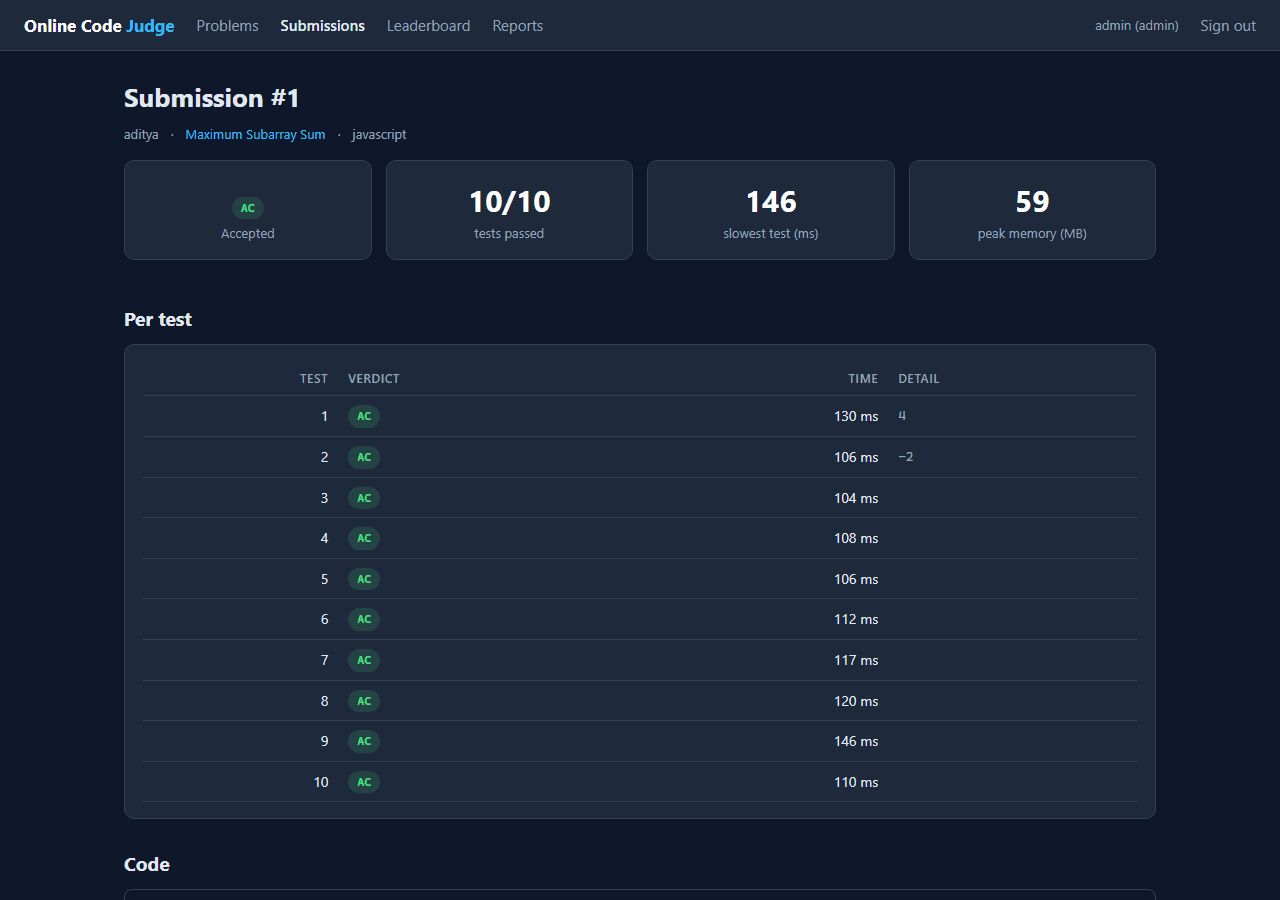The height and width of the screenshot is (900, 1280).
Task: Click the AC verdict badge for test 8
Action: pos(364,701)
